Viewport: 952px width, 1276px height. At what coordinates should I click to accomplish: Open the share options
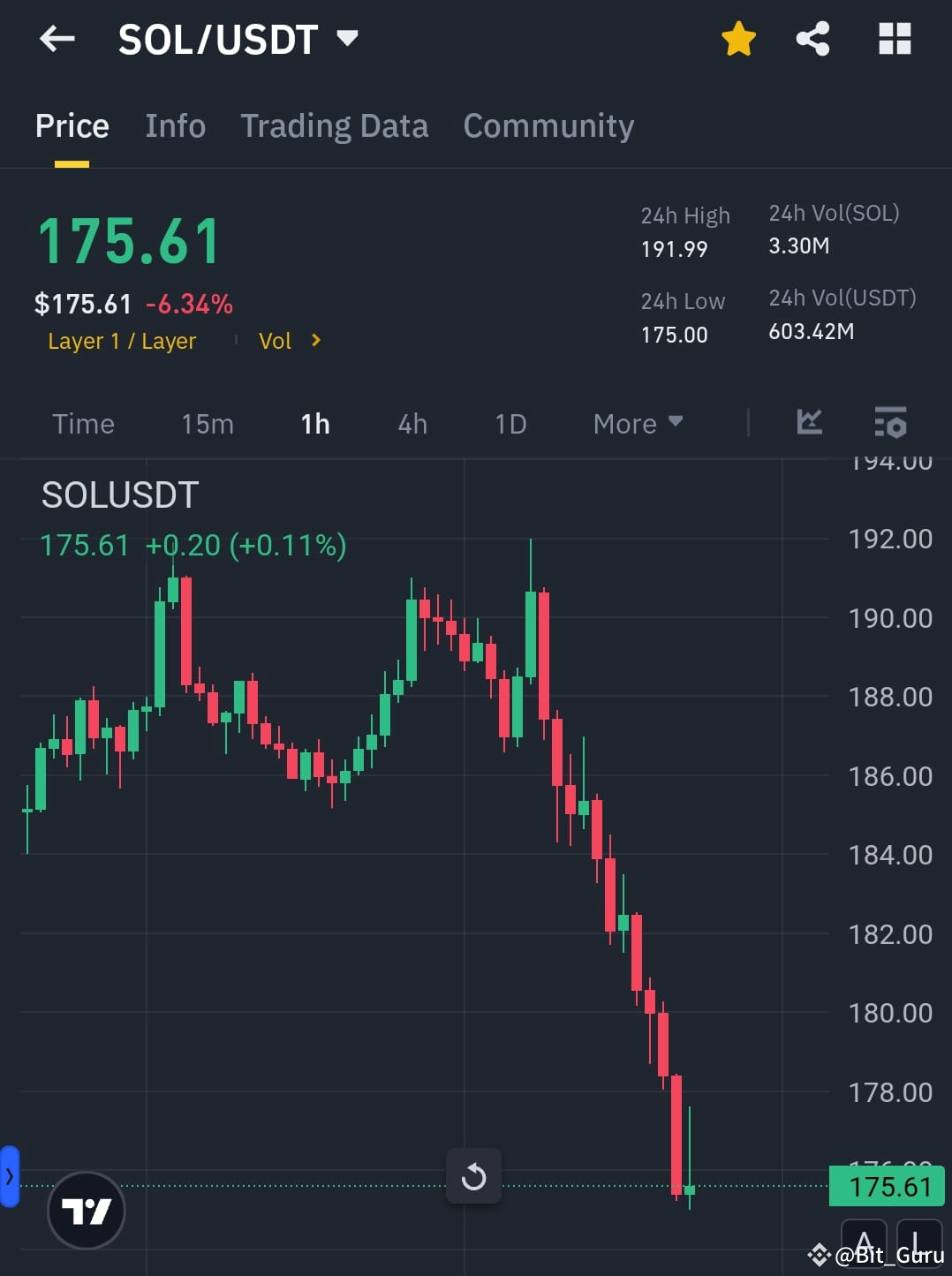pos(812,39)
